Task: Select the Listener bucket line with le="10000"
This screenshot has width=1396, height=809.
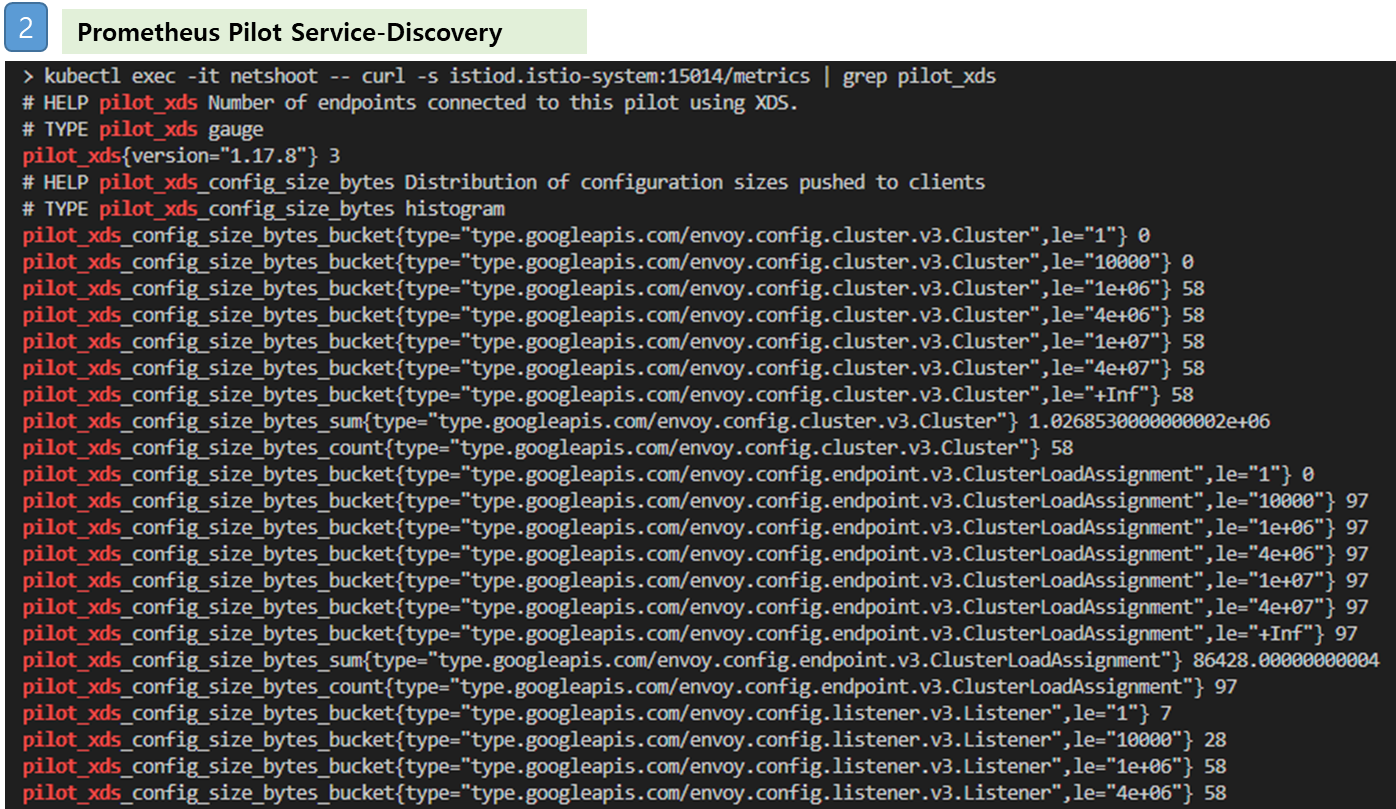Action: [624, 739]
